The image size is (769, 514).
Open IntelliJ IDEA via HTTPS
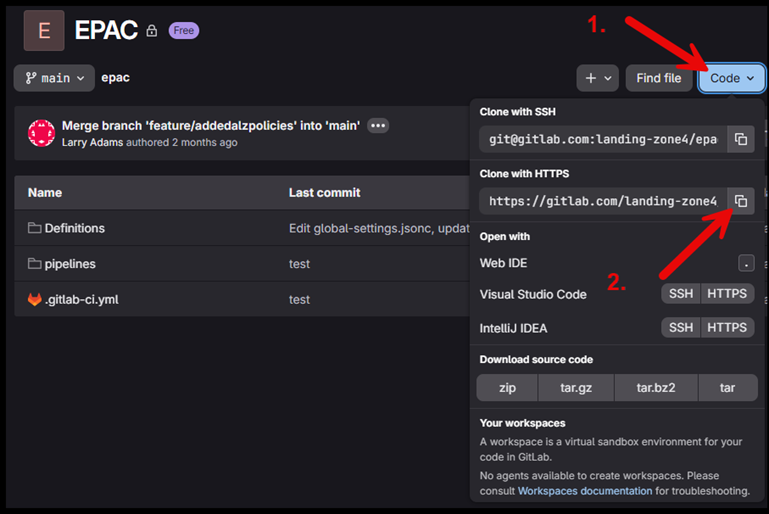click(x=727, y=328)
